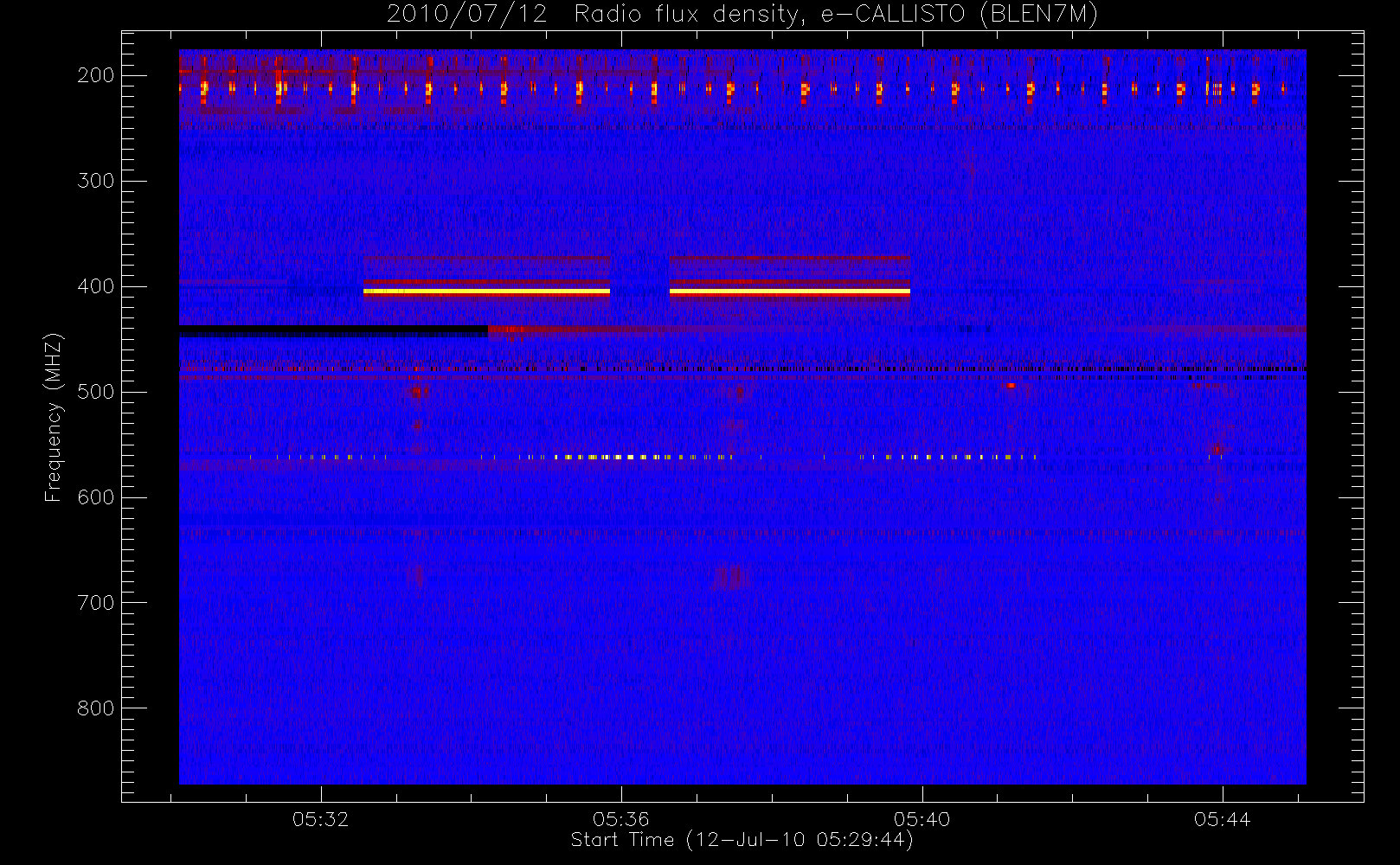The image size is (1400, 865).
Task: Select the 'e-CALLISTO (BLEN7M)' title text
Action: [960, 15]
